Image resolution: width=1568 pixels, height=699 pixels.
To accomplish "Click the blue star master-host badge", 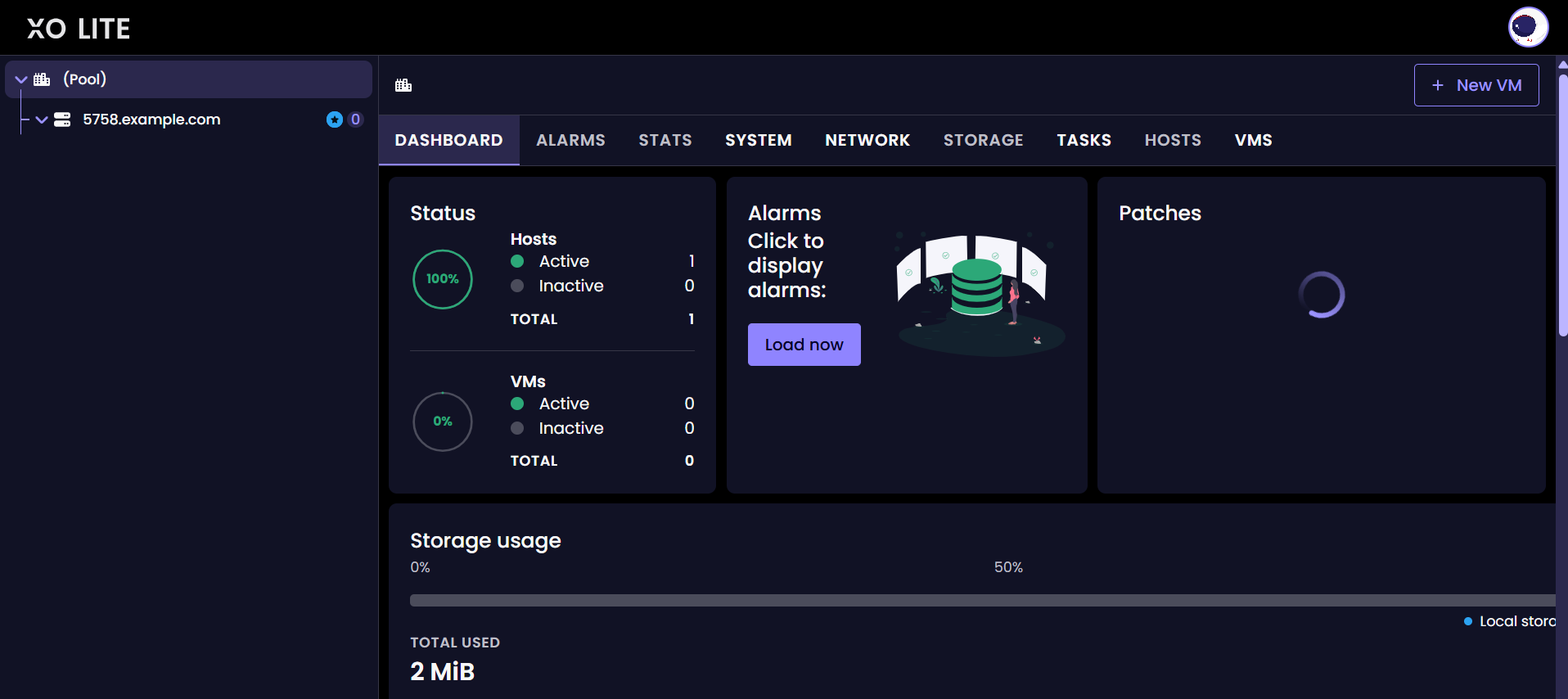I will click(x=334, y=120).
